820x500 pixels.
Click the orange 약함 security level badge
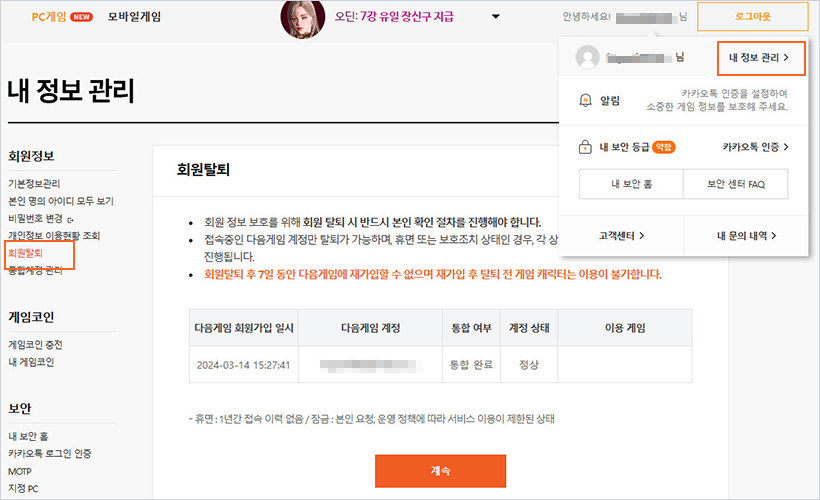click(x=663, y=147)
